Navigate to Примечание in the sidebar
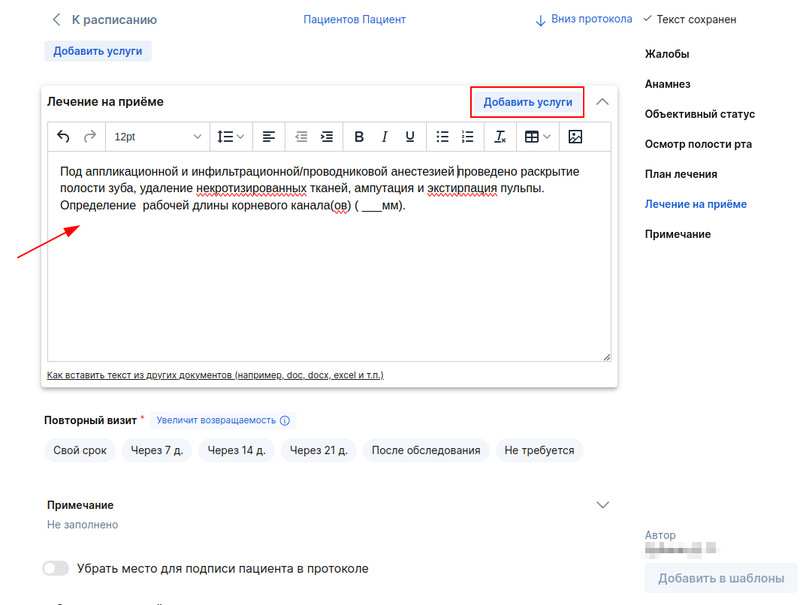Viewport: 800px width, 605px height. coord(678,235)
